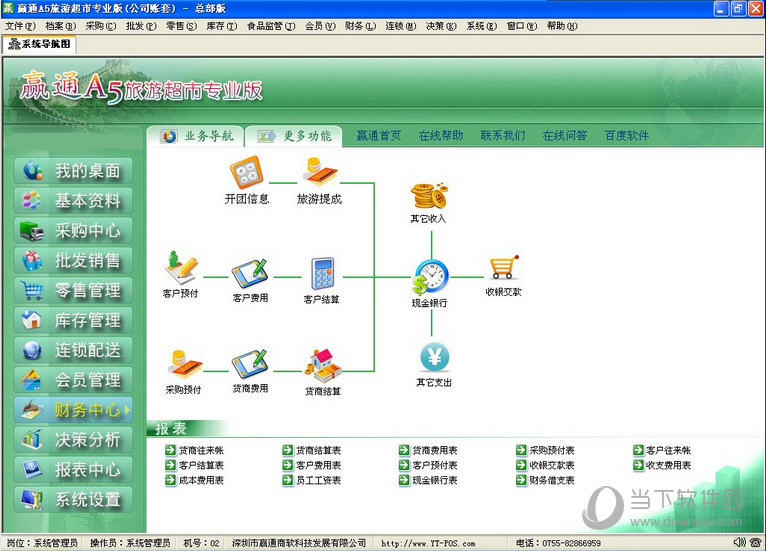The height and width of the screenshot is (551, 767).
Task: Open the 旅游提成 icon
Action: point(320,172)
